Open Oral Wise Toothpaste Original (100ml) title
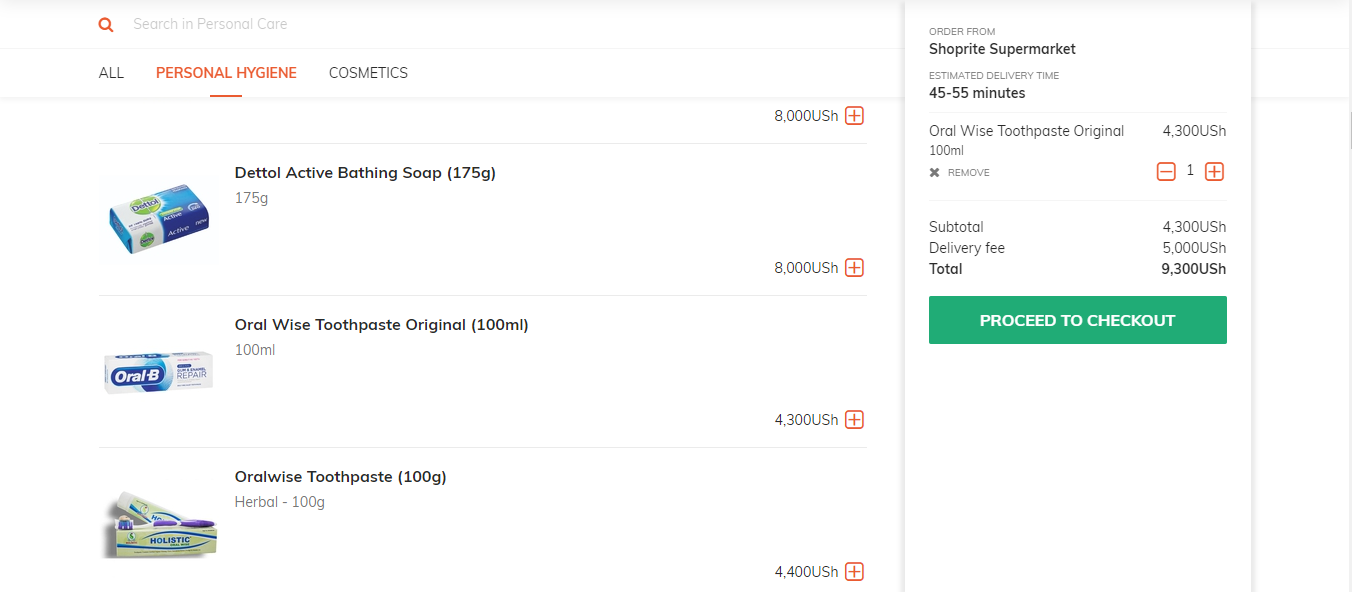This screenshot has width=1352, height=592. [382, 325]
